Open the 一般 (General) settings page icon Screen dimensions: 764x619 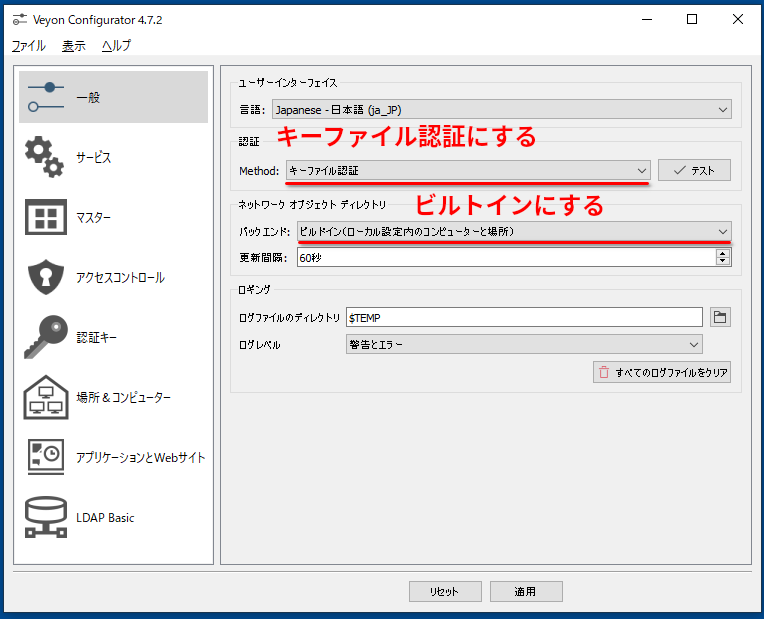point(46,97)
